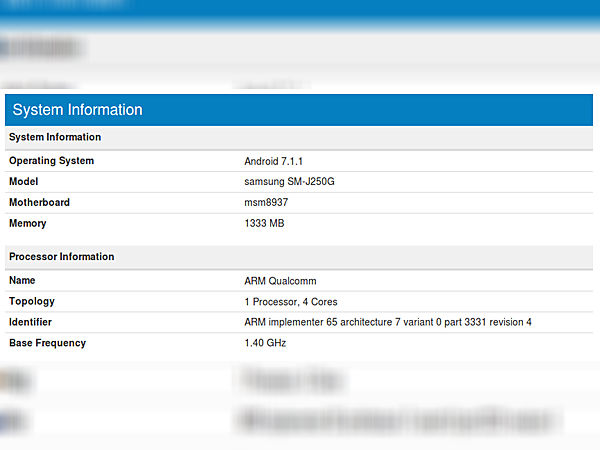Click the Memory row label
600x450 pixels.
coord(28,223)
